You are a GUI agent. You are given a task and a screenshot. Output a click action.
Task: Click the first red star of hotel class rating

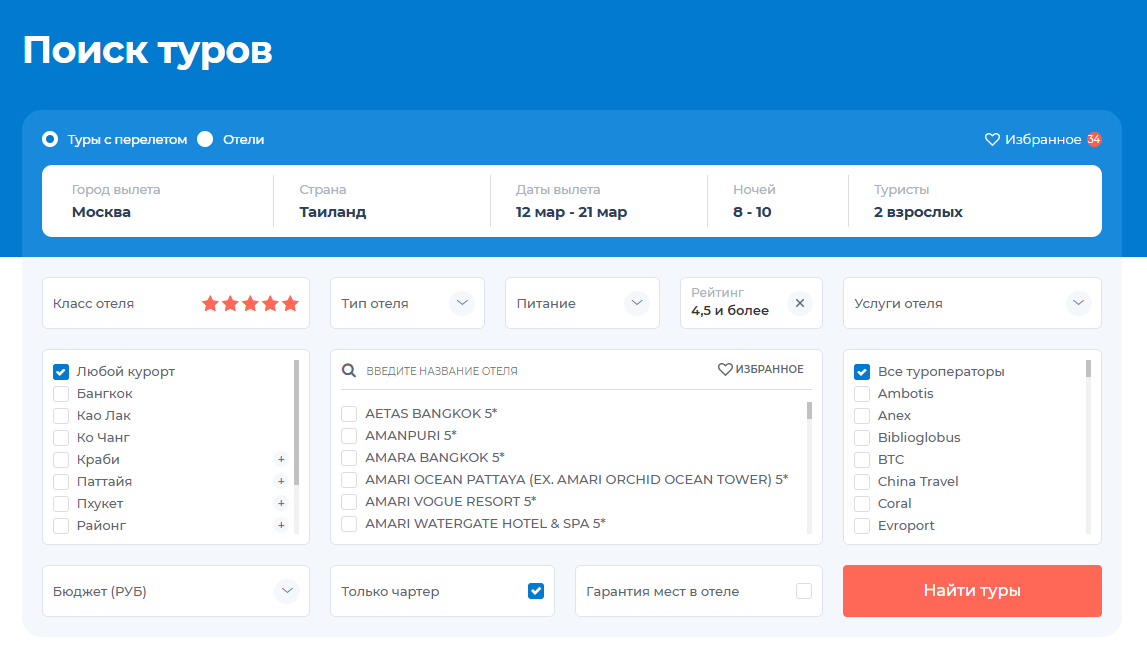click(x=209, y=302)
